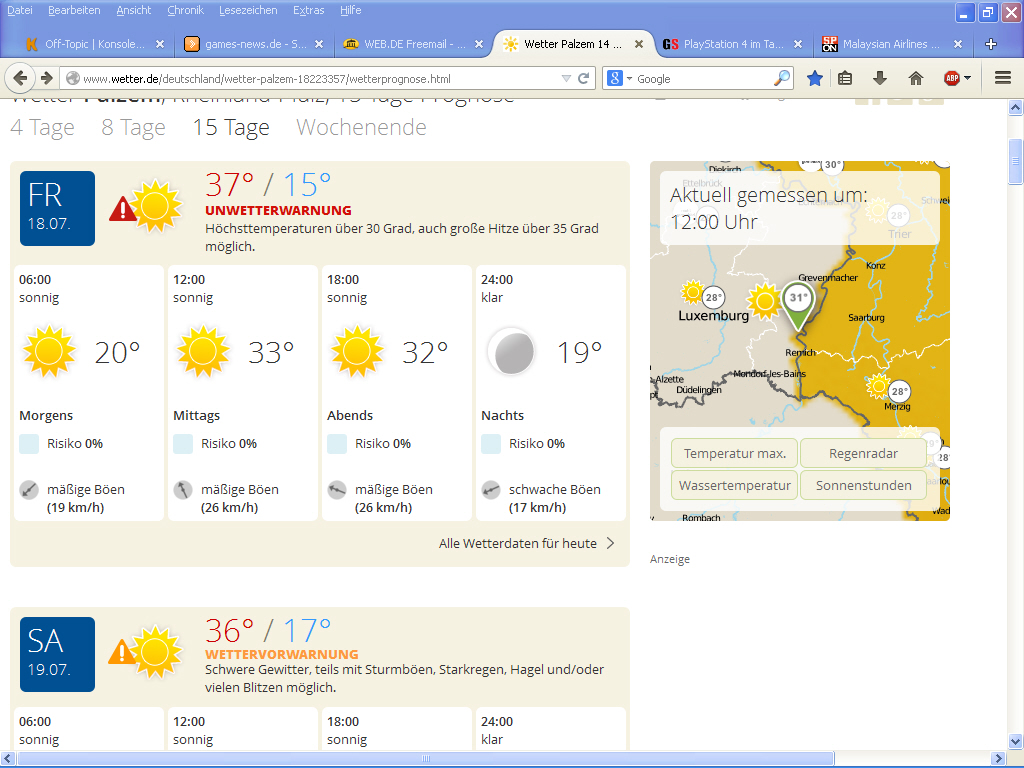Open the downloads arrow icon
This screenshot has width=1024, height=768.
880,78
